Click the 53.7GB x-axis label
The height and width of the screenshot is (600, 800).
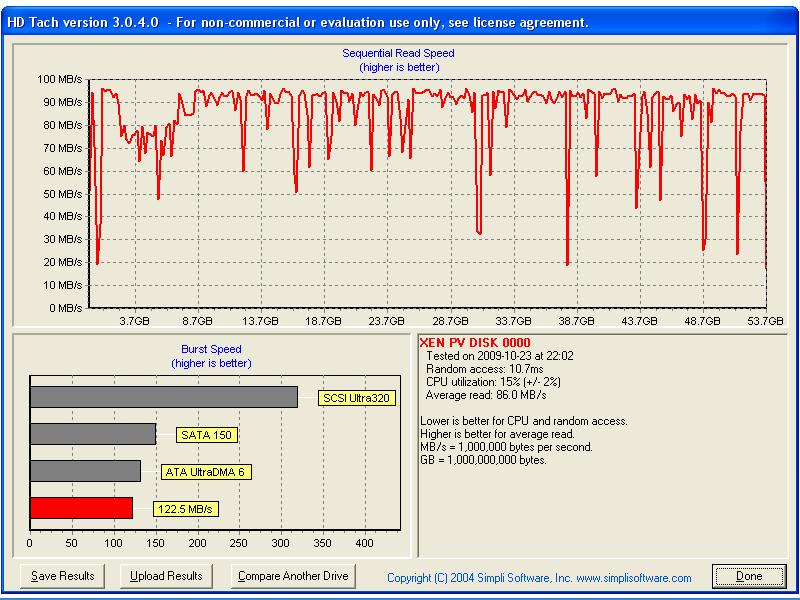click(763, 321)
